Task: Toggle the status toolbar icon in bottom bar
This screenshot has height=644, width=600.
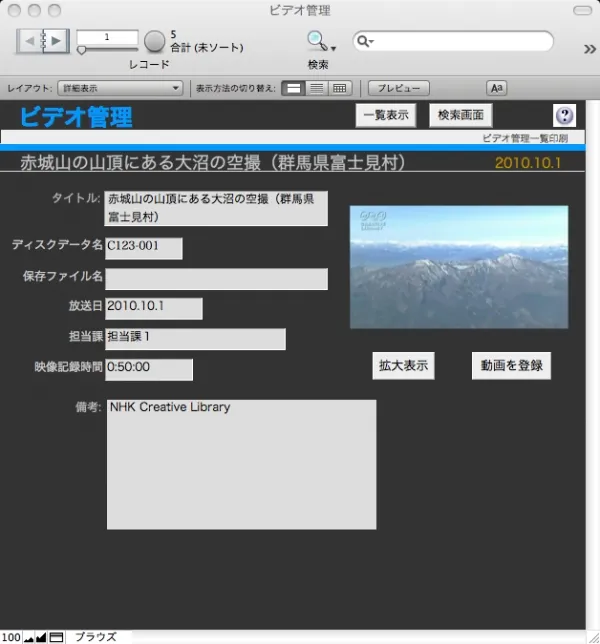Action: point(57,637)
